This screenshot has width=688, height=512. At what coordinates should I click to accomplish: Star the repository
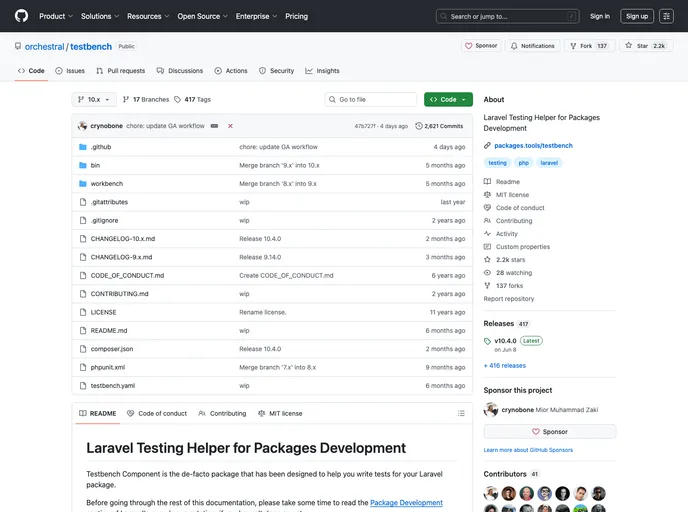(646, 46)
